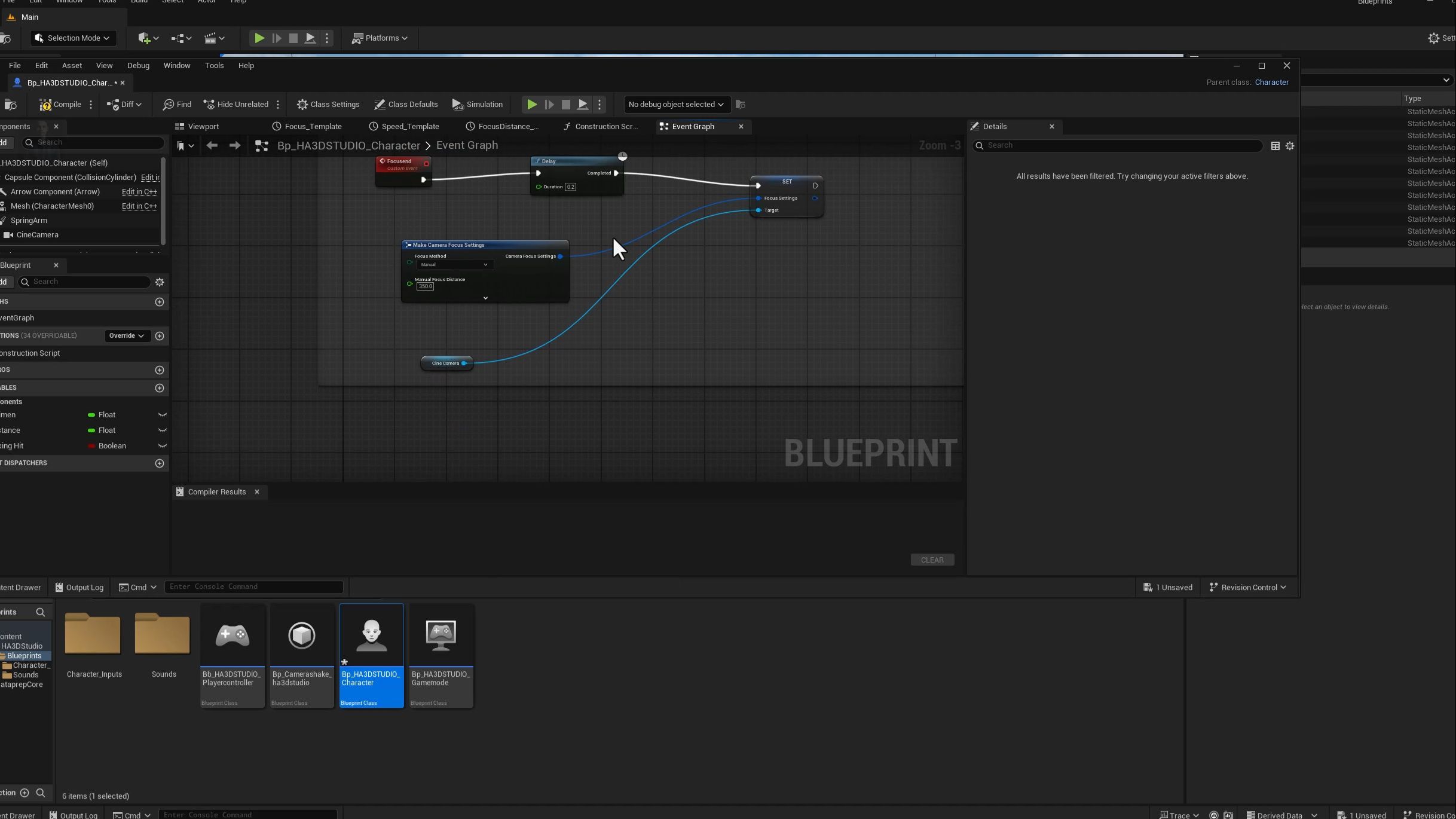Click the CLEAR compiler results button
Screen dimensions: 1456x819
pyautogui.click(x=932, y=560)
